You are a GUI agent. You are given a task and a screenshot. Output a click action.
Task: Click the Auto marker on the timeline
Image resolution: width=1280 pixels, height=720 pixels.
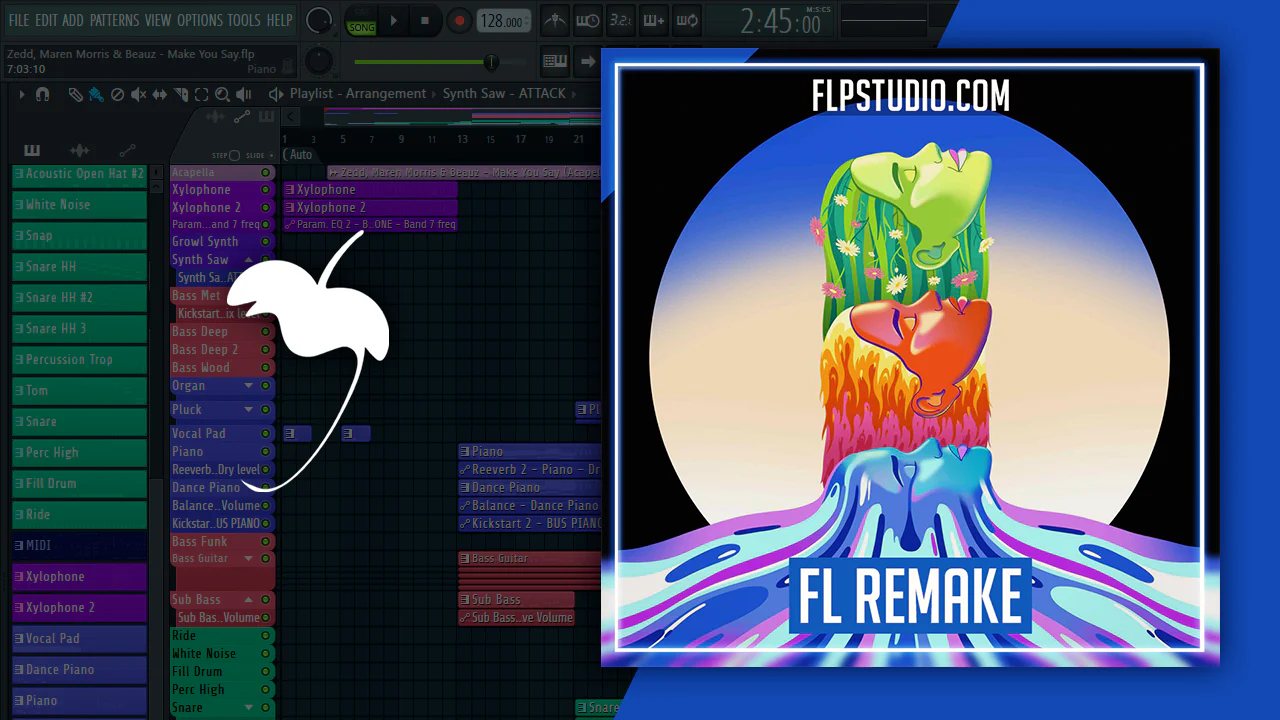299,155
